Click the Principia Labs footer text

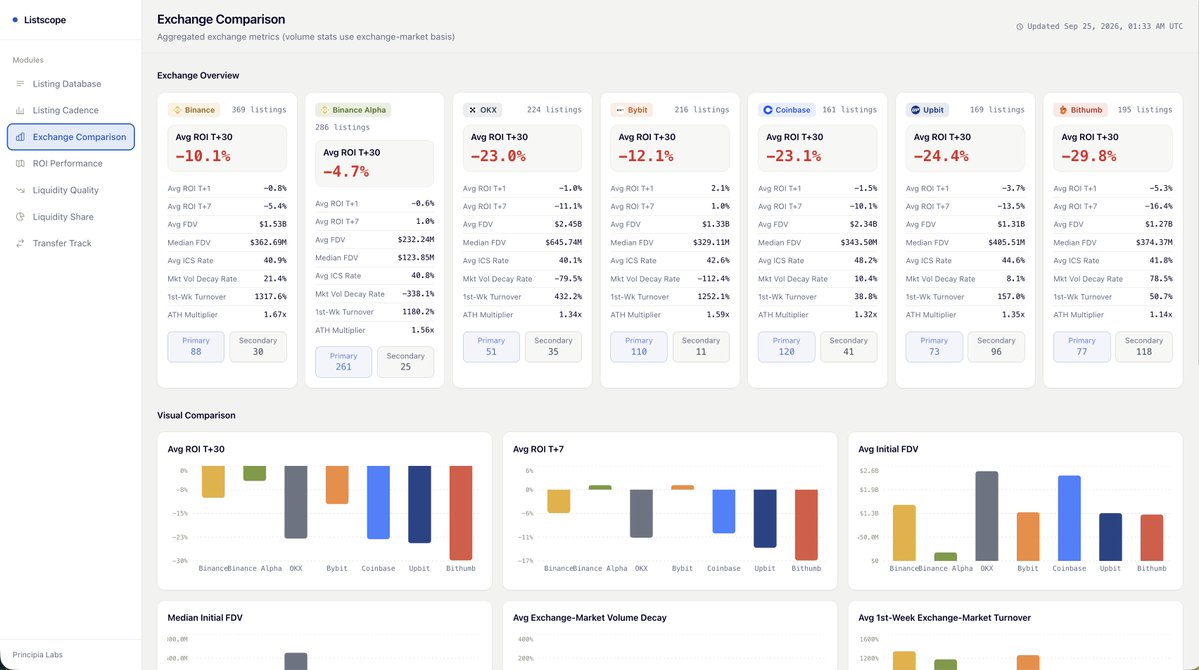[x=37, y=655]
